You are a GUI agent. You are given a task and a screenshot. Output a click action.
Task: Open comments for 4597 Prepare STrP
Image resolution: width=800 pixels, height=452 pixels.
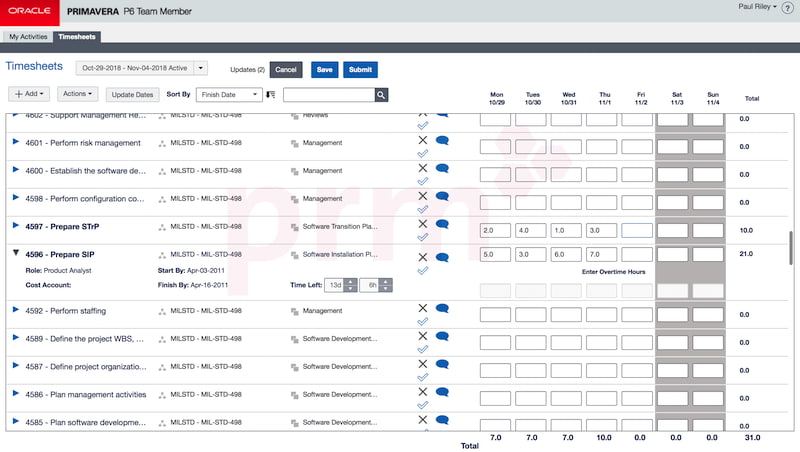[x=441, y=225]
